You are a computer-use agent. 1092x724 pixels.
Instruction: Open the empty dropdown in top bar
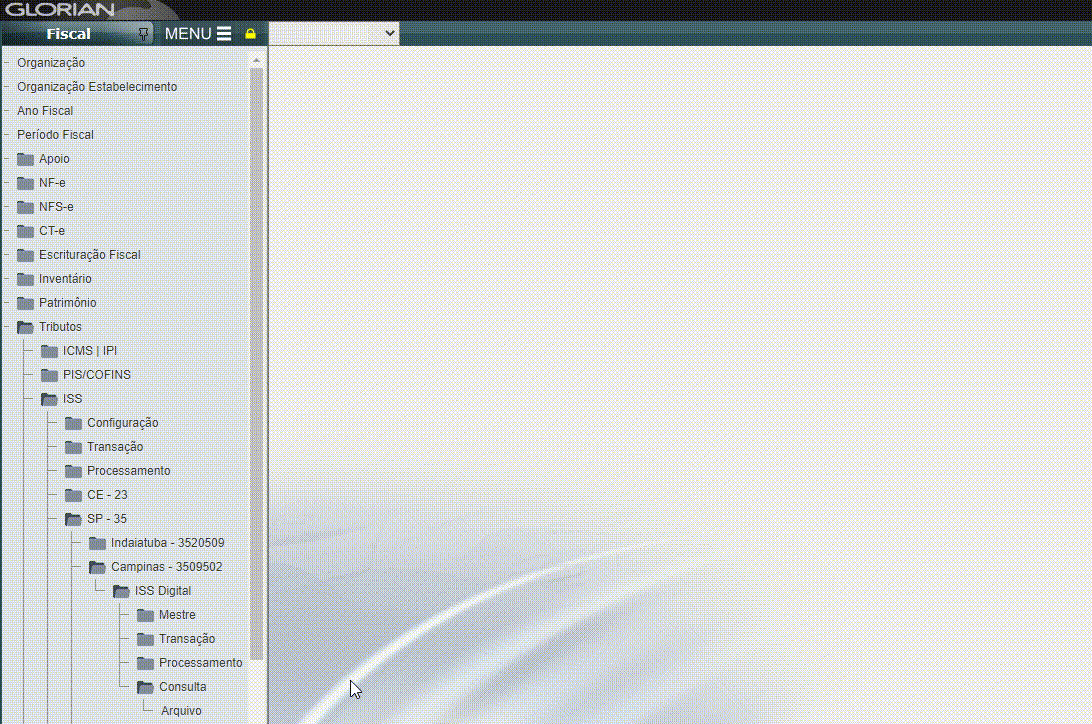[334, 34]
